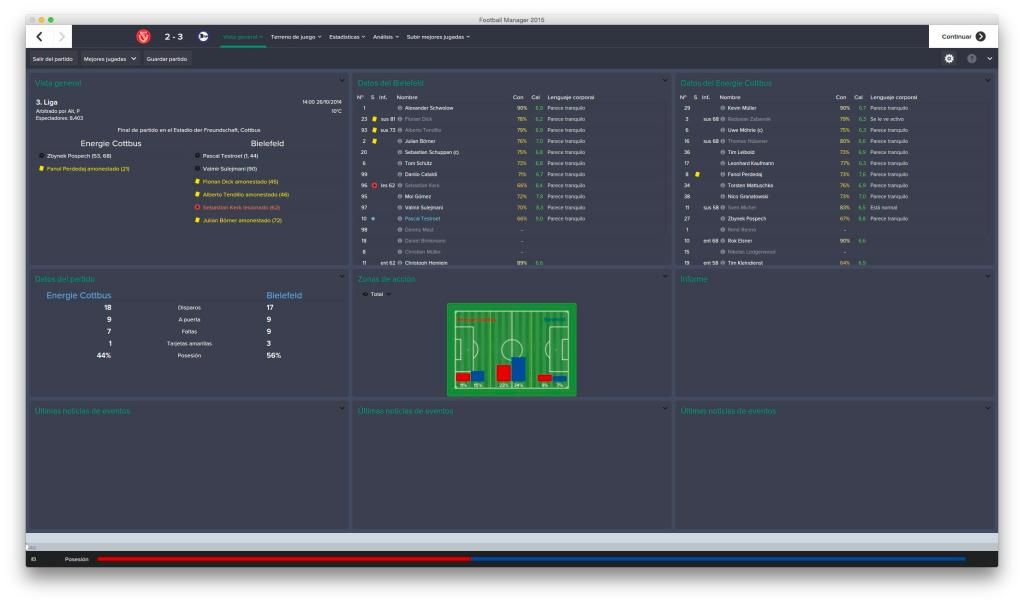Click the info icon beside Uwe Möhrle
Image resolution: width=1024 pixels, height=604 pixels.
pyautogui.click(x=722, y=131)
